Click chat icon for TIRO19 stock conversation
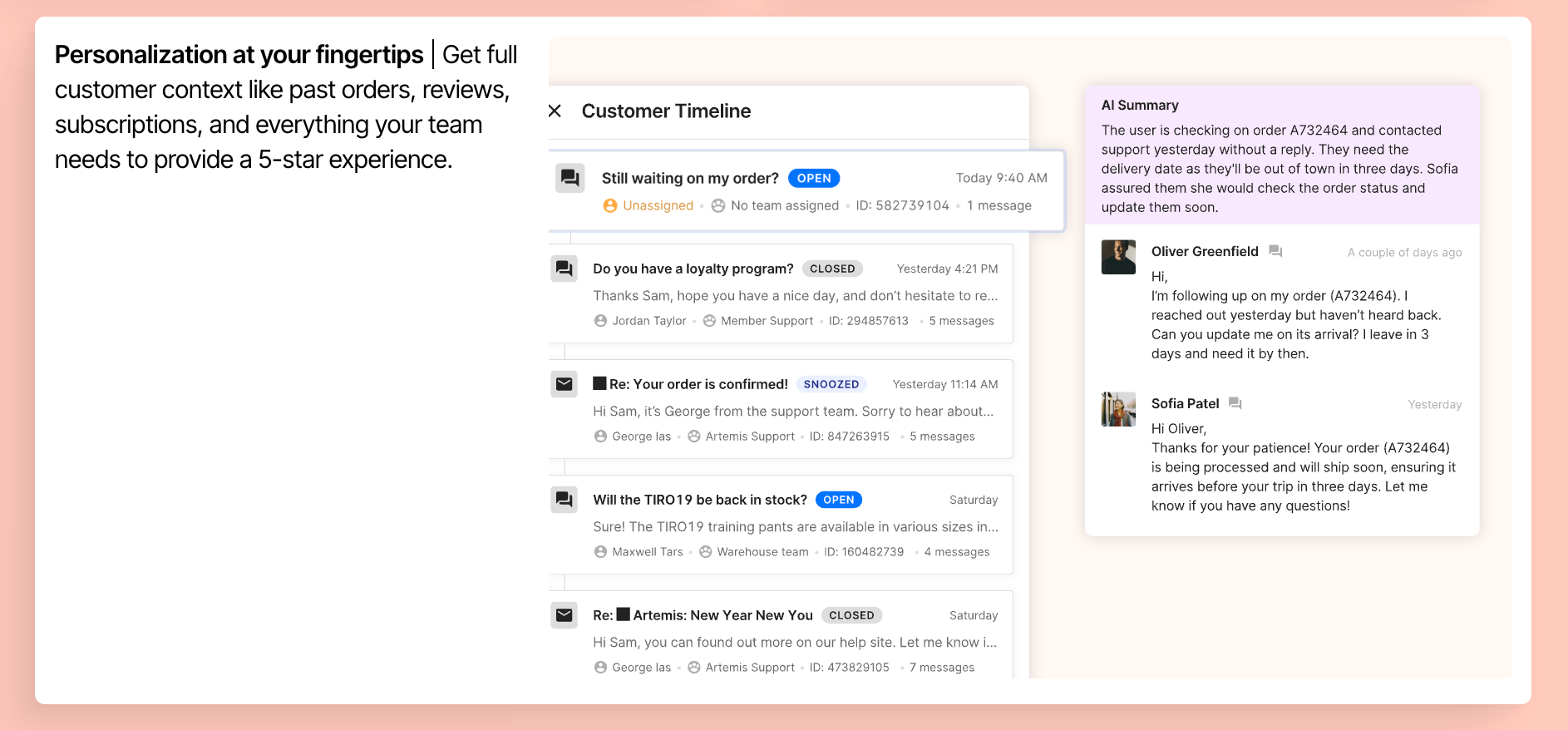 pyautogui.click(x=564, y=500)
